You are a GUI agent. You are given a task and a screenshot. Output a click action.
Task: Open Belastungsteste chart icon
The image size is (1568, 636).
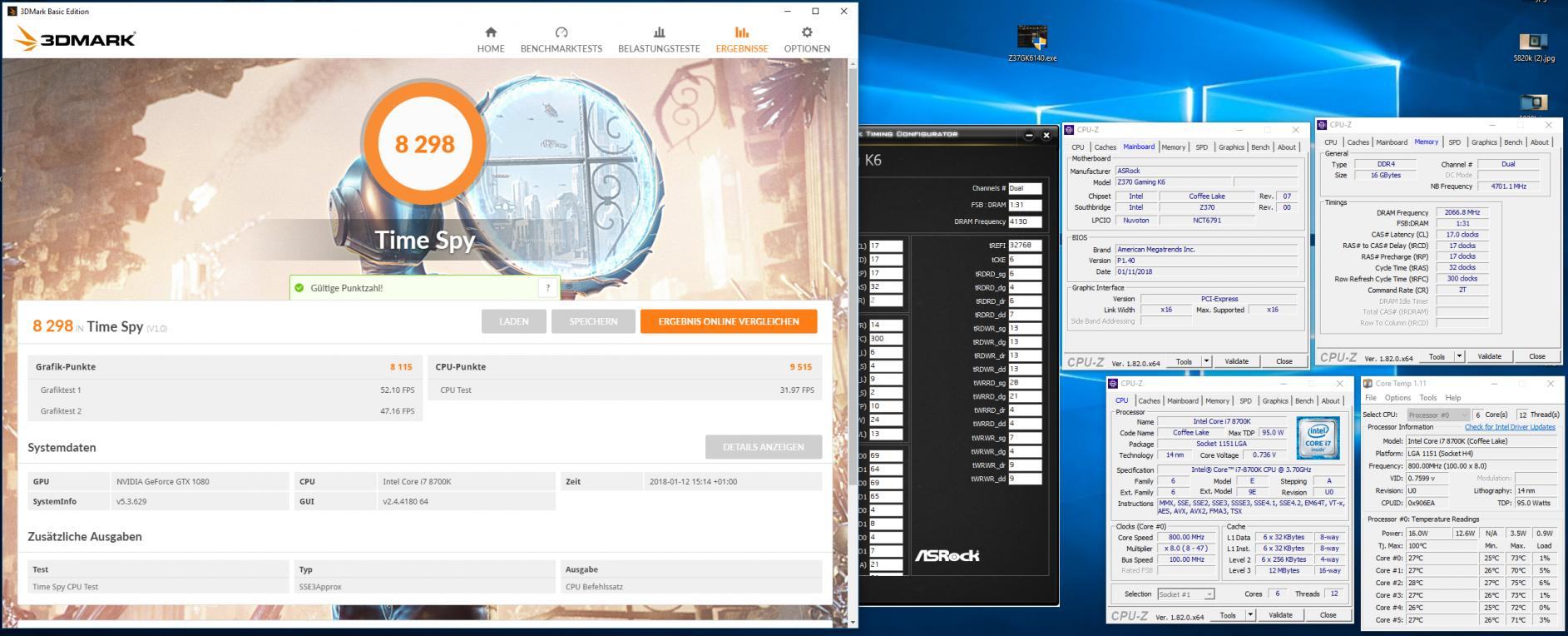tap(659, 32)
